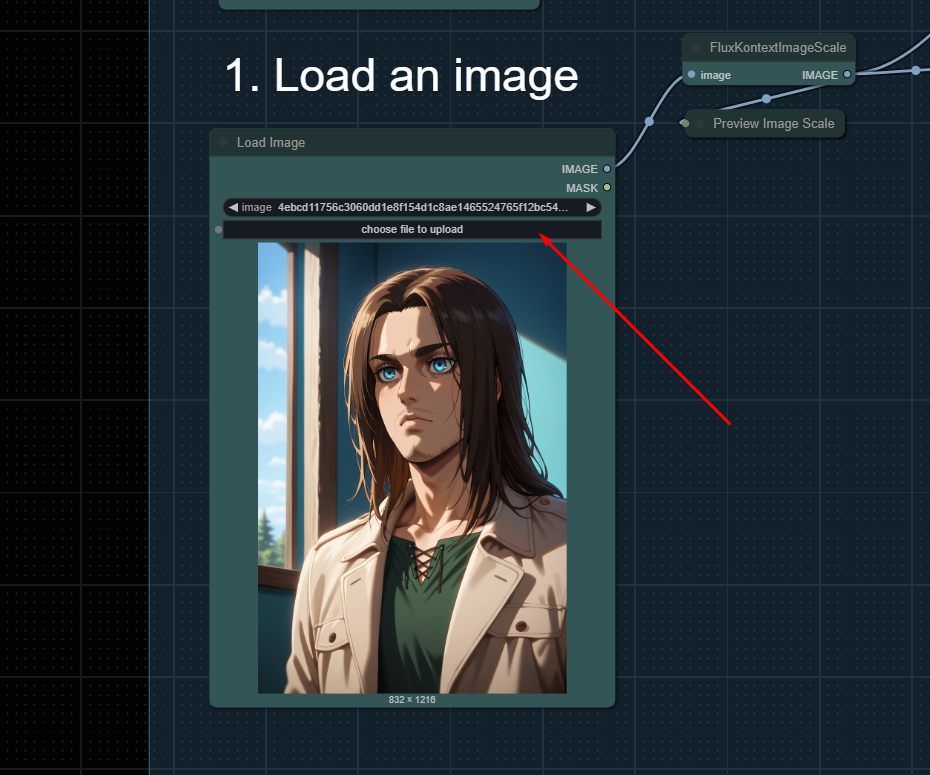This screenshot has width=930, height=775.
Task: Select the next image with the right arrow
Action: click(x=591, y=208)
